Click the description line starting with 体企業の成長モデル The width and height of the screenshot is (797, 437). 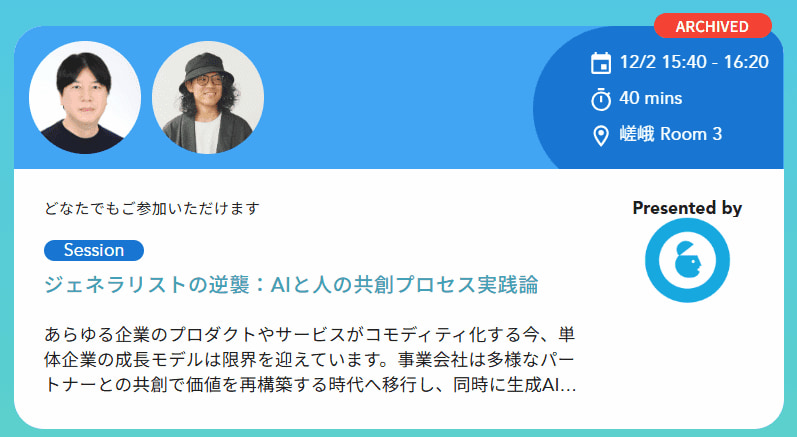(x=309, y=360)
